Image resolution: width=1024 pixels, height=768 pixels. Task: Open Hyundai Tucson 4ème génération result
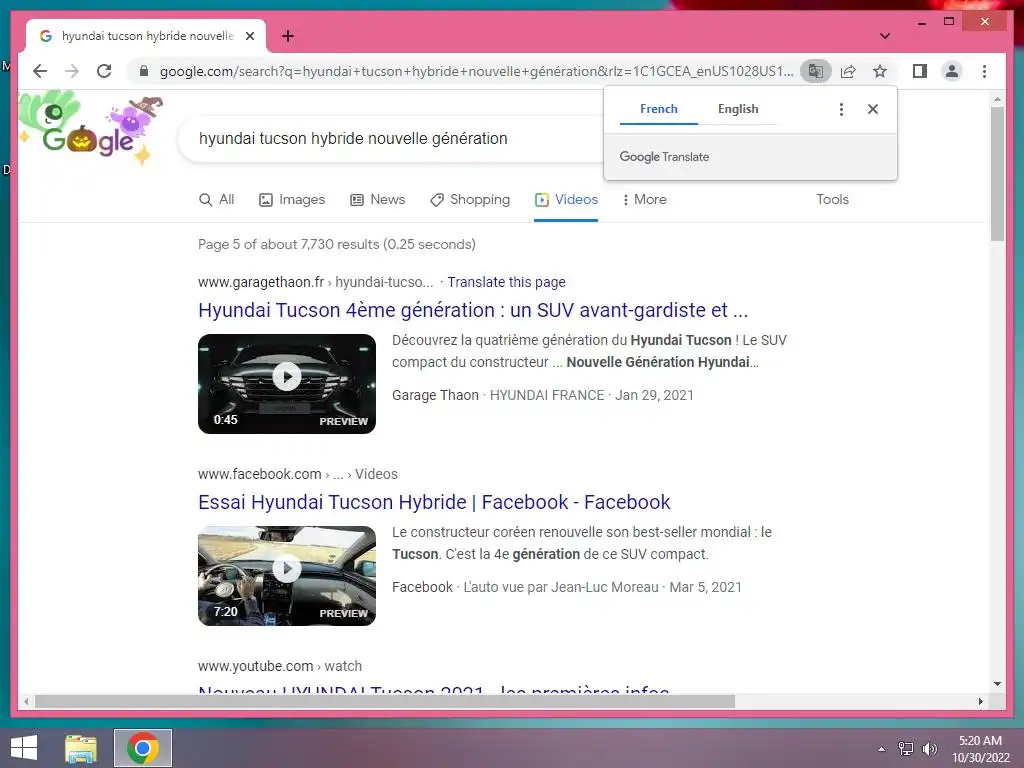pos(473,310)
